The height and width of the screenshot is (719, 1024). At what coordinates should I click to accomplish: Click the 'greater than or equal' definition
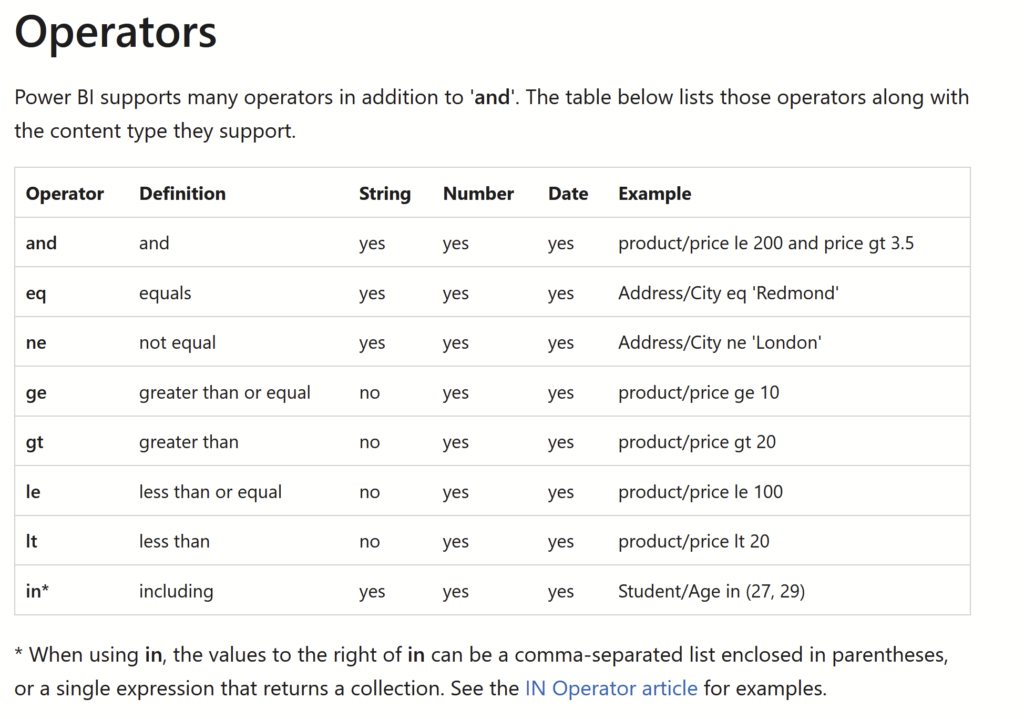coord(225,392)
